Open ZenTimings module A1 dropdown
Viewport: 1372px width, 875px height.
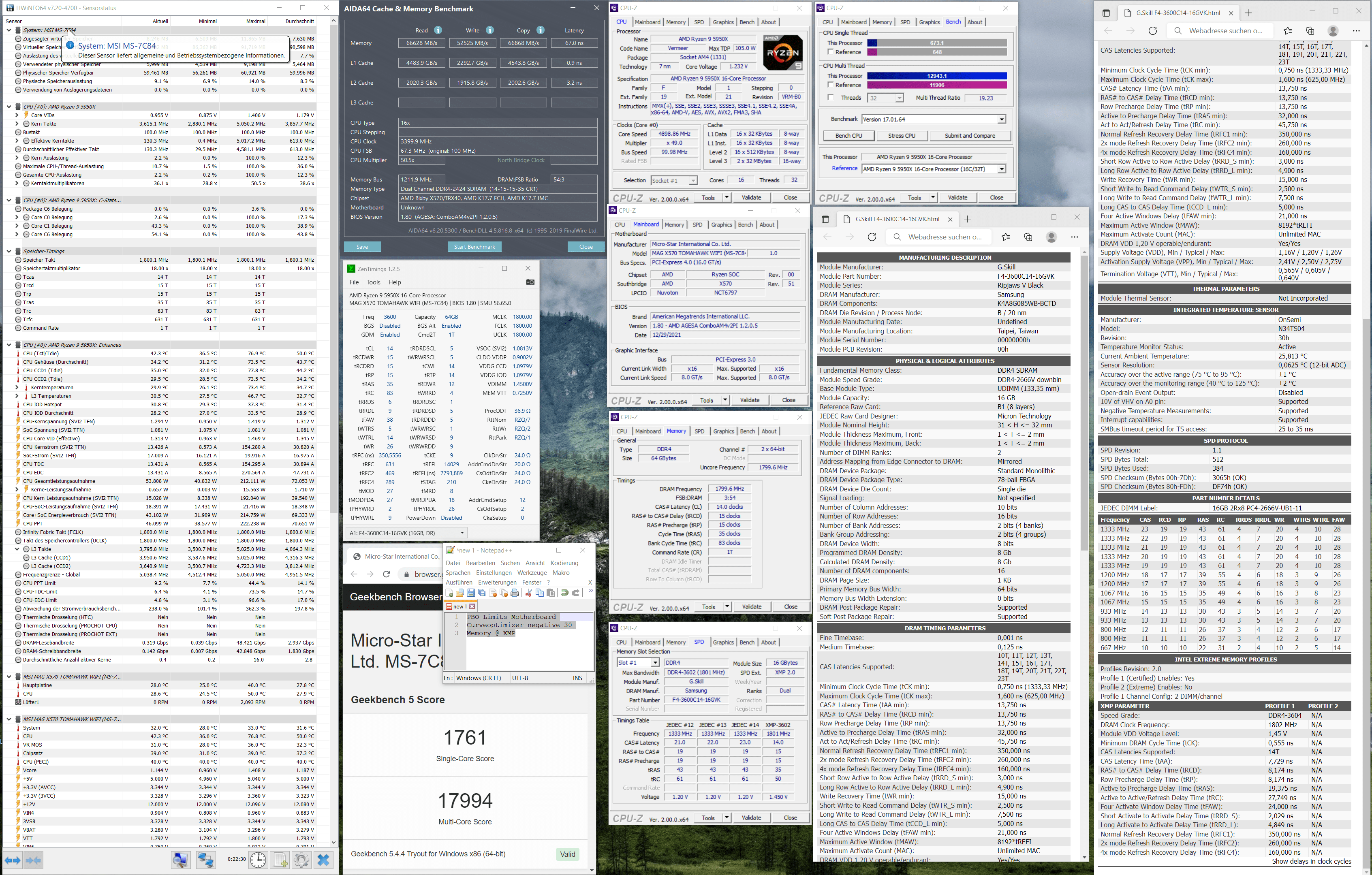462,533
